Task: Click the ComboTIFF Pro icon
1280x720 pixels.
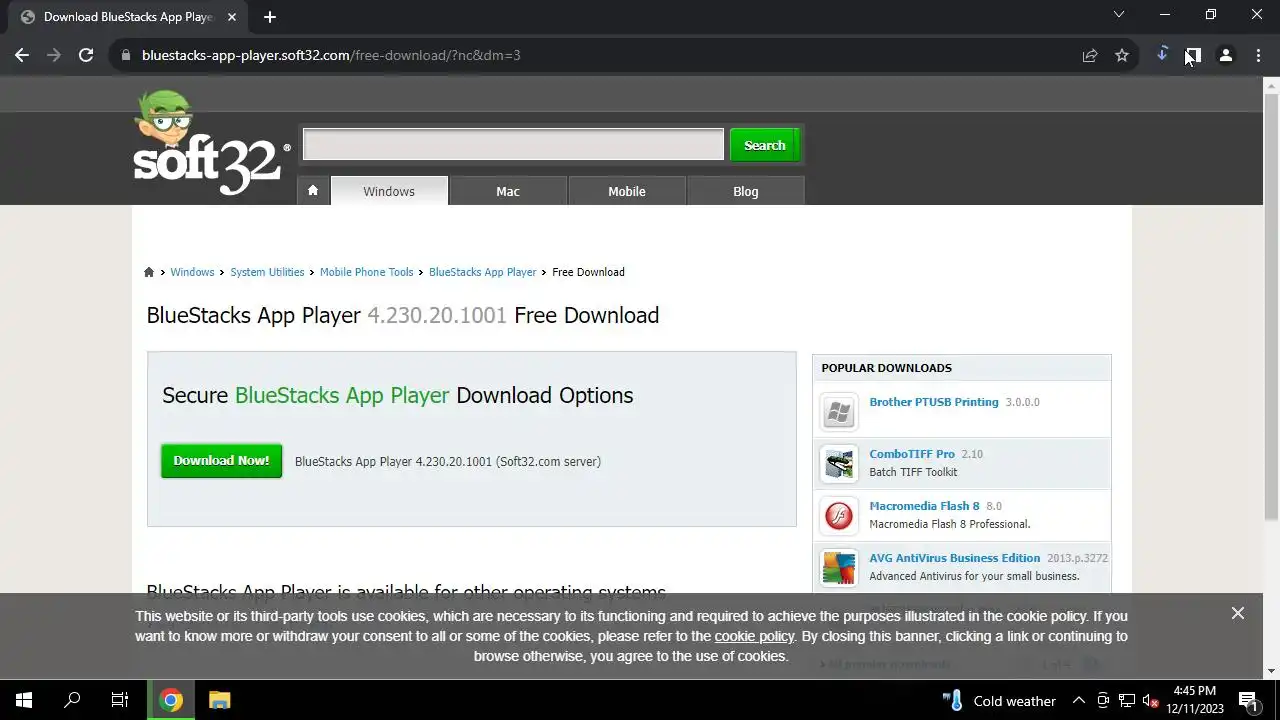Action: tap(839, 463)
